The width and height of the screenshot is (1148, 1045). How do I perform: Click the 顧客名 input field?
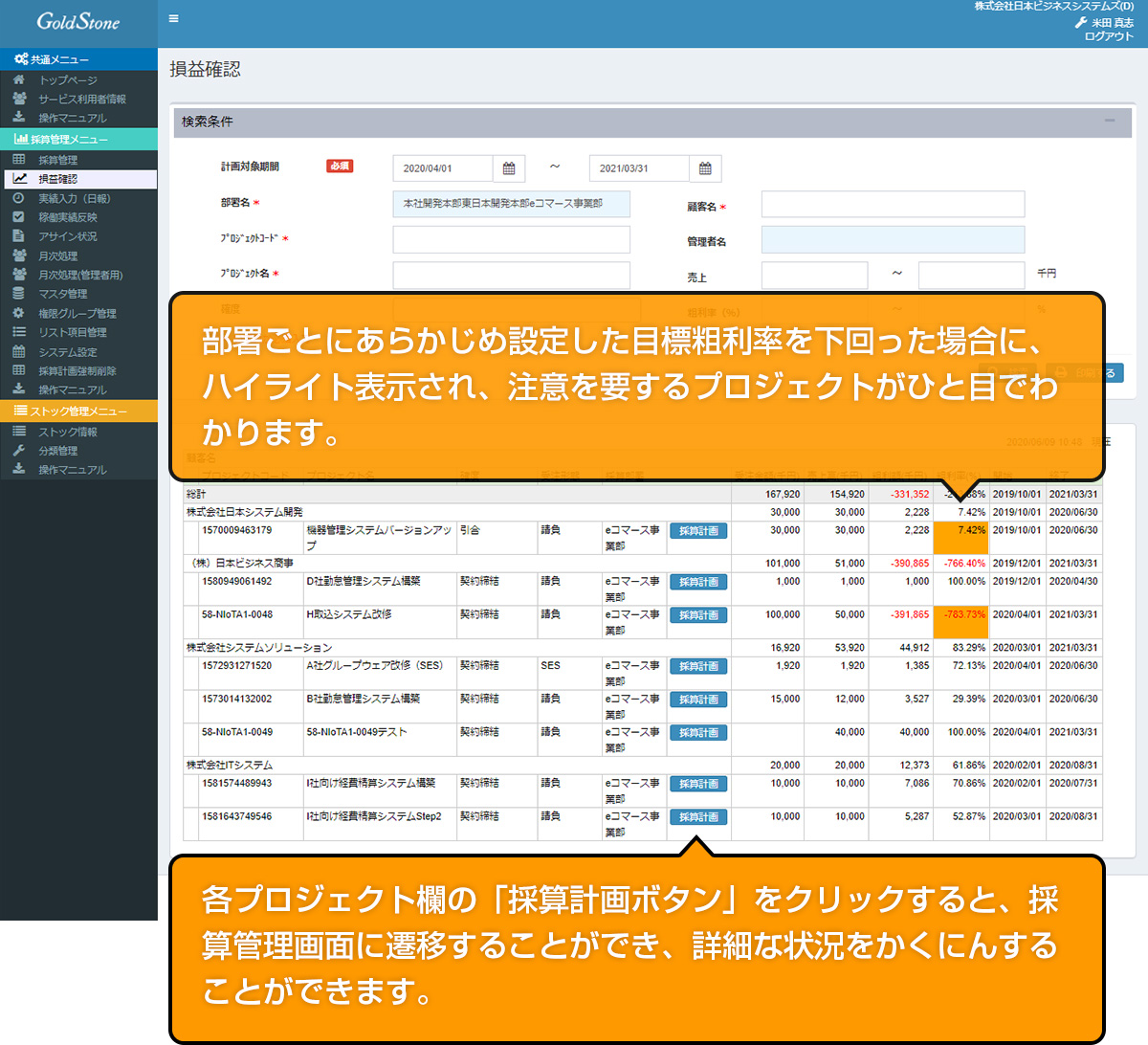[x=893, y=204]
